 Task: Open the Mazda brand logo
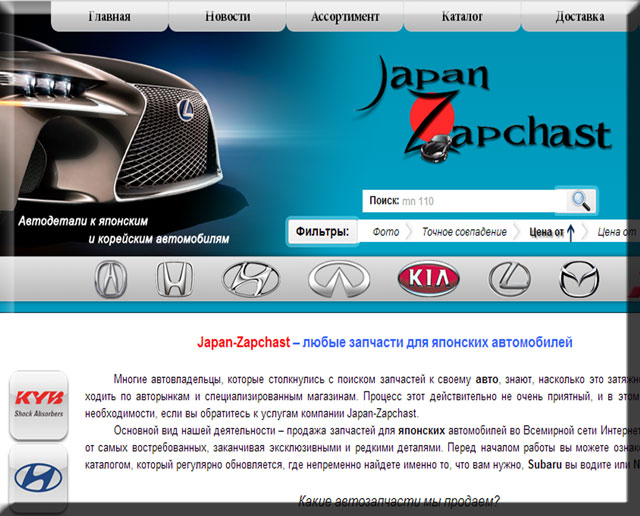click(578, 278)
